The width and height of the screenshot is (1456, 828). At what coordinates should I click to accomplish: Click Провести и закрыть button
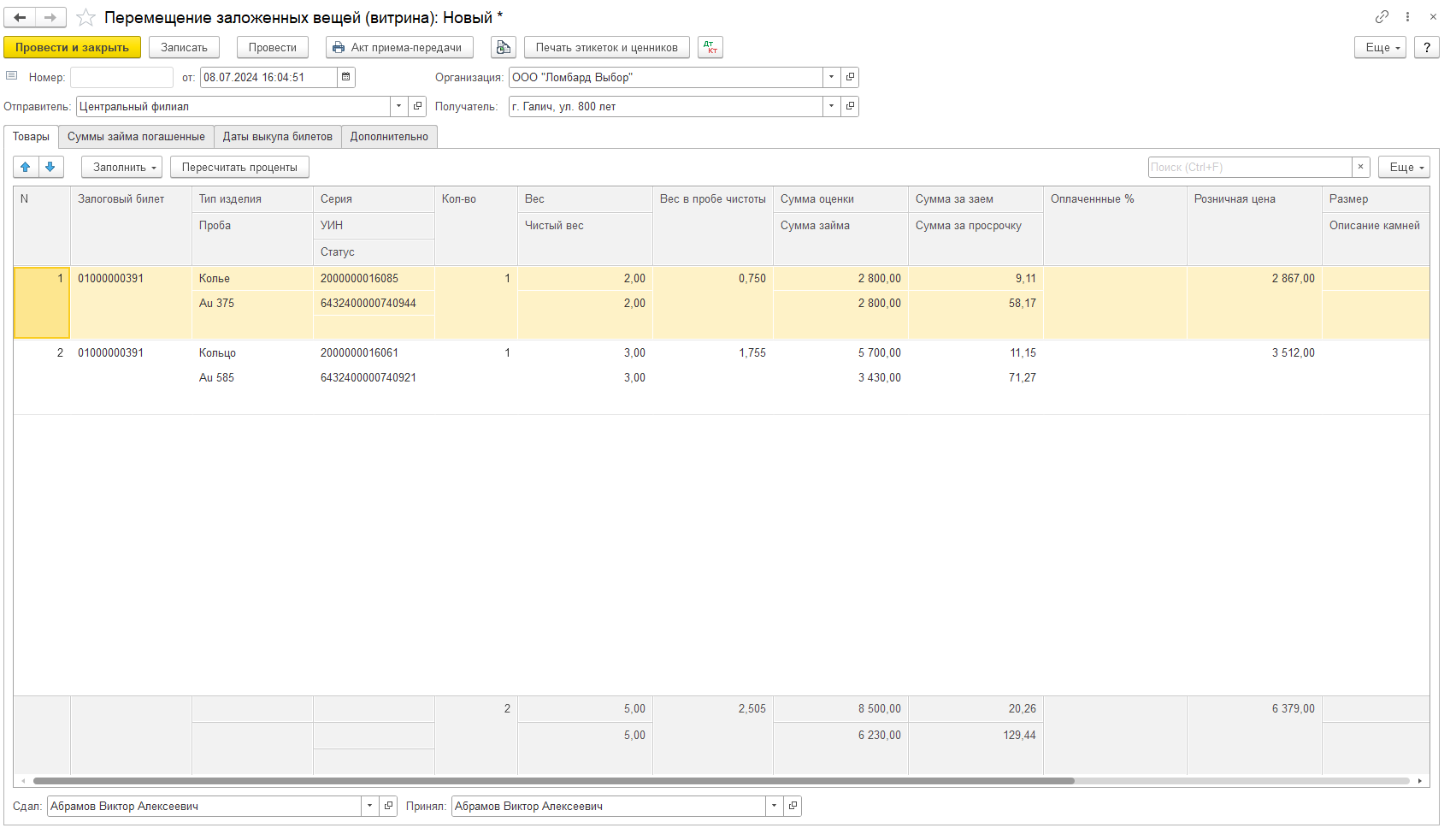point(72,48)
